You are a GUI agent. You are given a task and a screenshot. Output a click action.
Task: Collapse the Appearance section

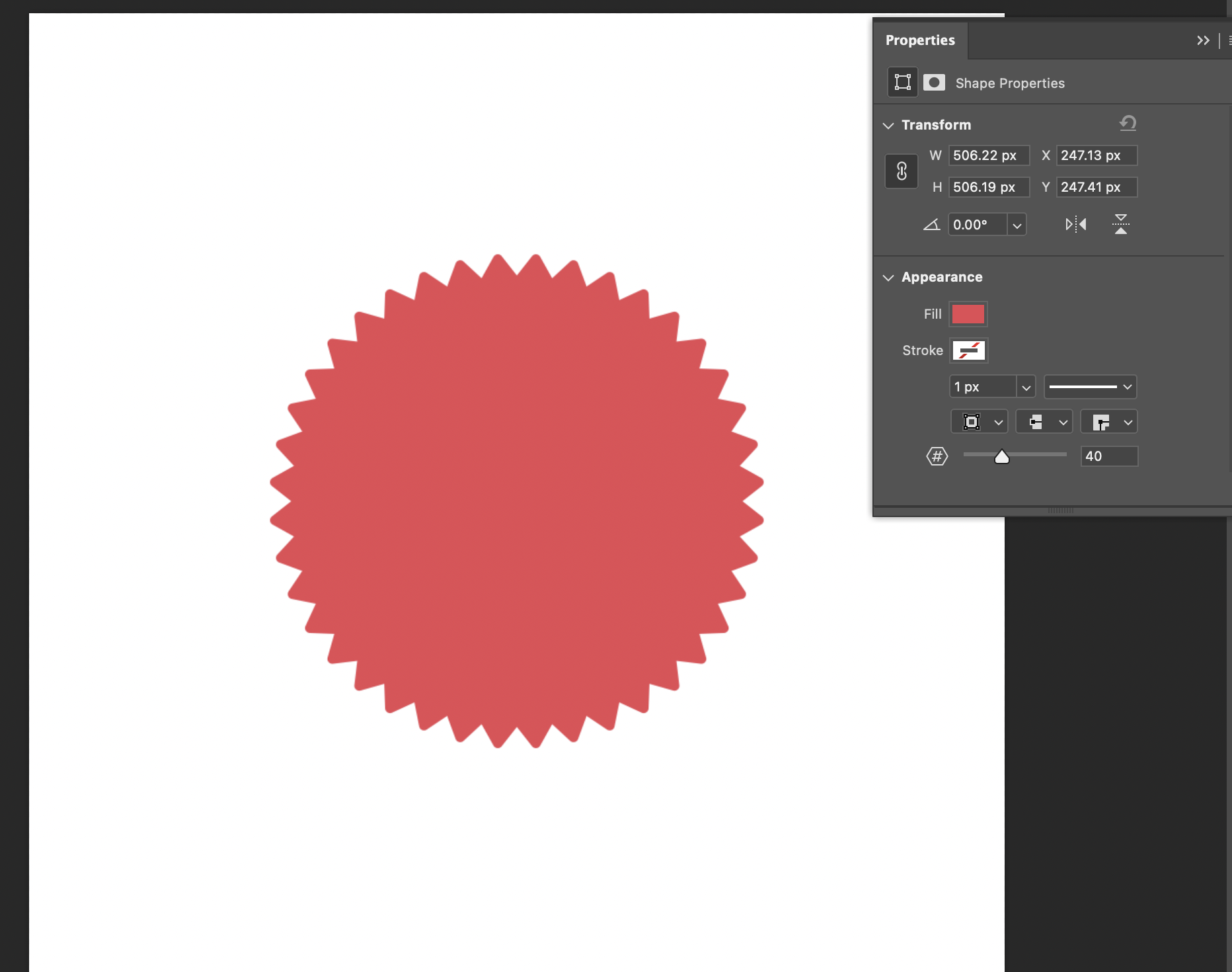point(888,278)
